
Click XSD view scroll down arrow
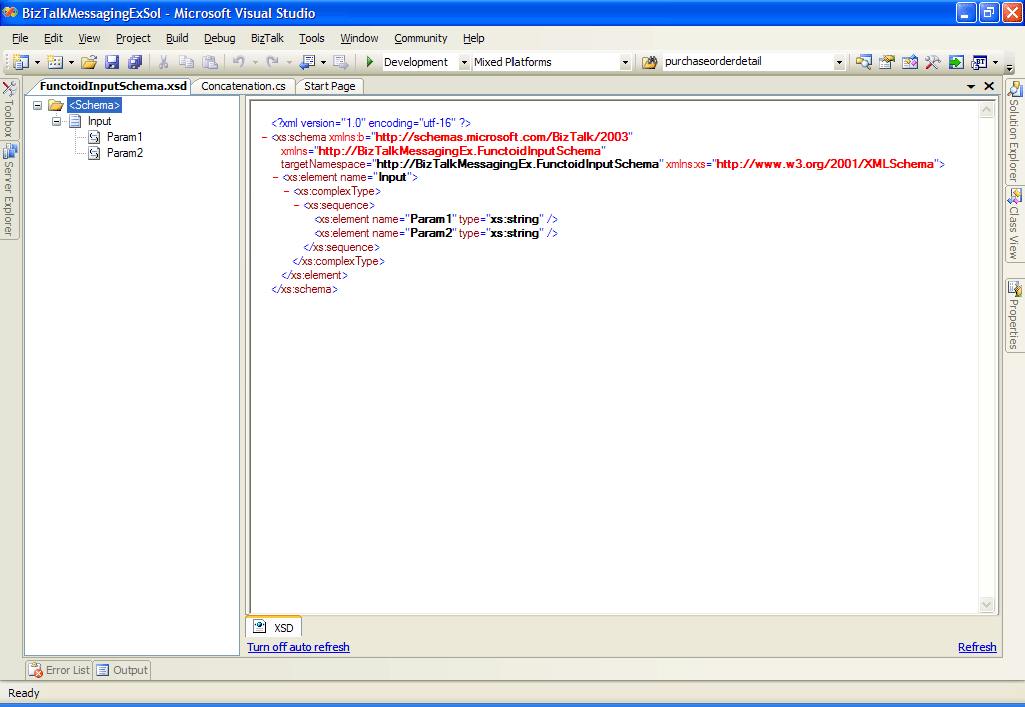click(x=986, y=605)
